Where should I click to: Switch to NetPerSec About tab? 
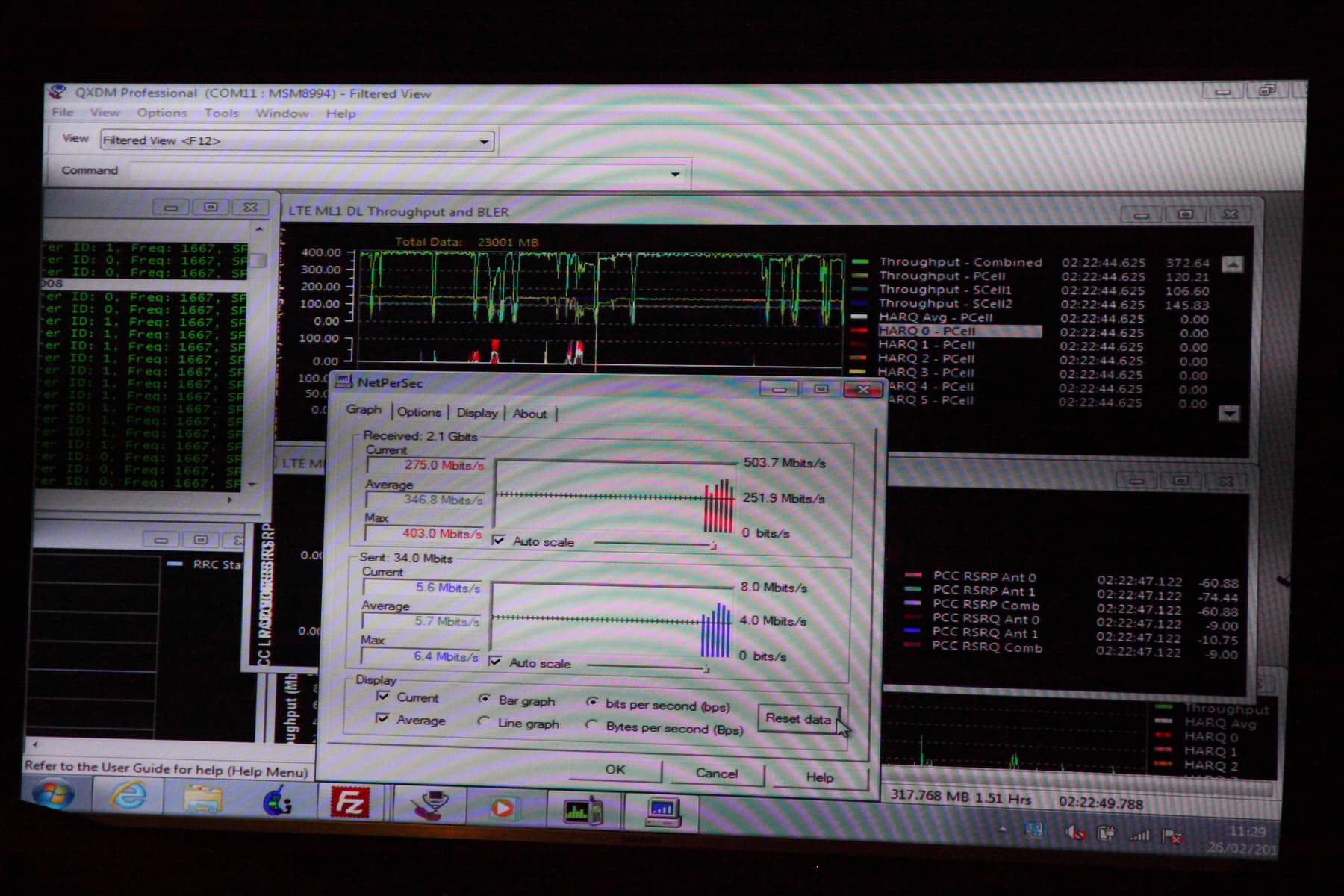(529, 414)
